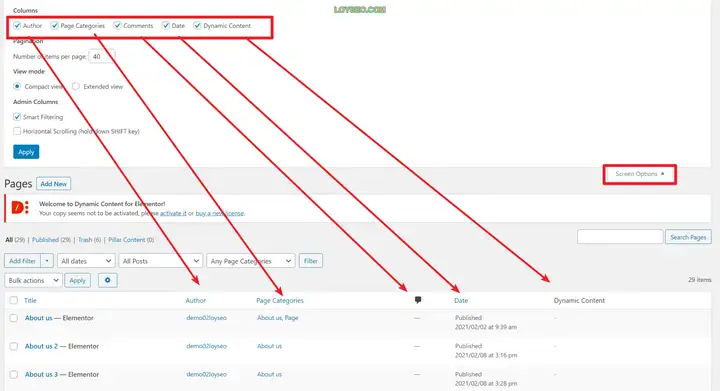Disable the Smart Filtering checkbox
Screen dimensions: 720x391
[17, 117]
